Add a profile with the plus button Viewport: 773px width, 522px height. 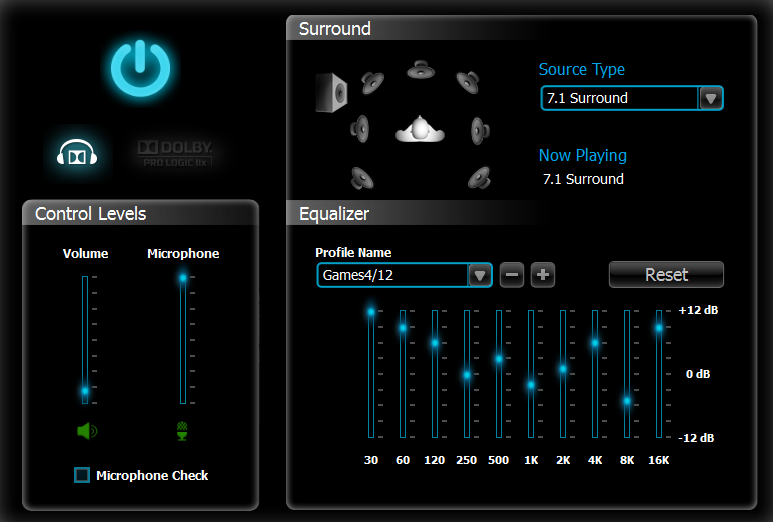543,275
